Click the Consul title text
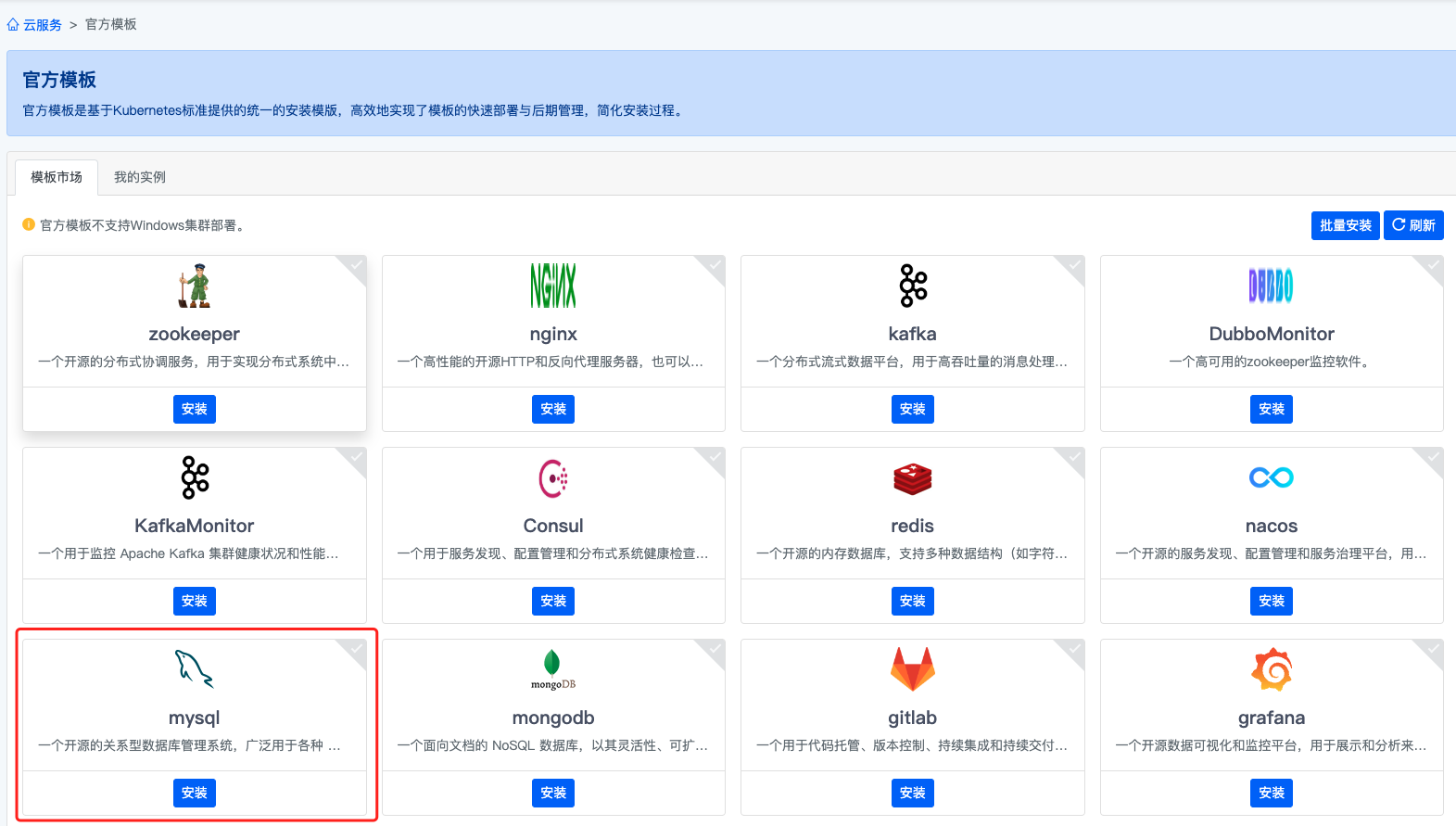Screen dimensions: 1456x826 pyautogui.click(x=553, y=526)
